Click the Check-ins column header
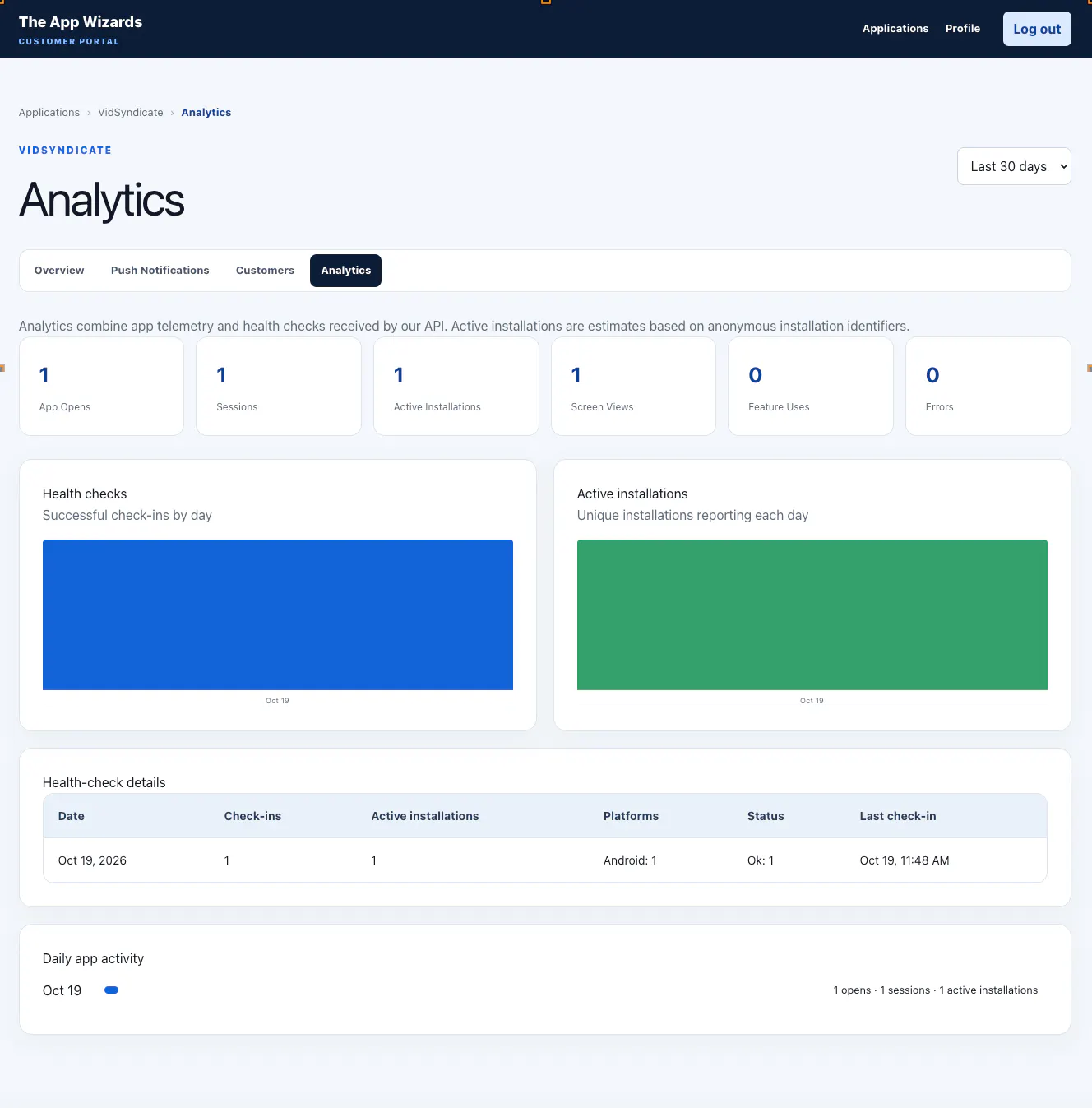The width and height of the screenshot is (1092, 1108). pyautogui.click(x=252, y=816)
